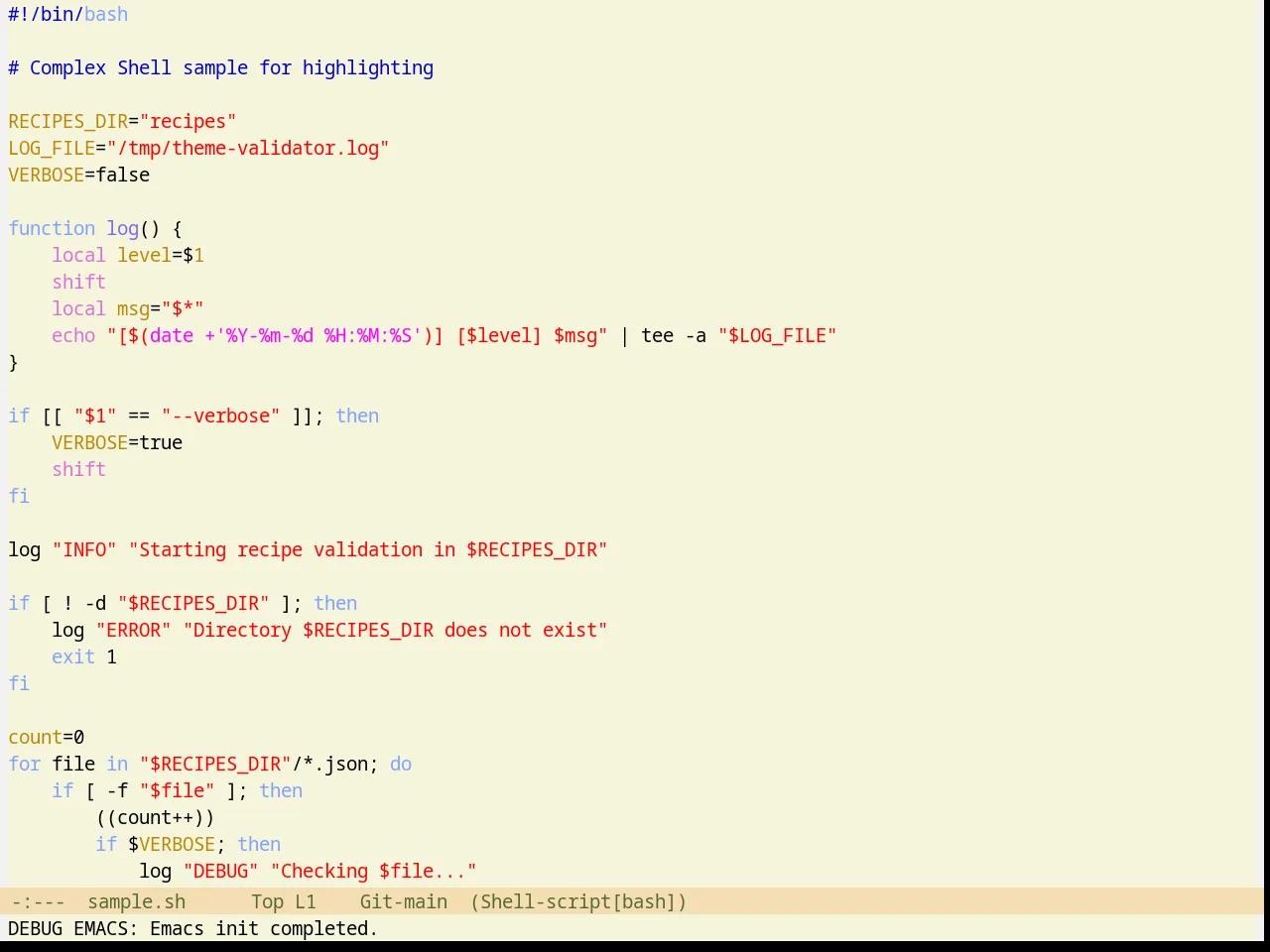Screen dimensions: 1270x952
Task: Click the RECIPES_DIR variable assignment
Action: tap(122, 121)
